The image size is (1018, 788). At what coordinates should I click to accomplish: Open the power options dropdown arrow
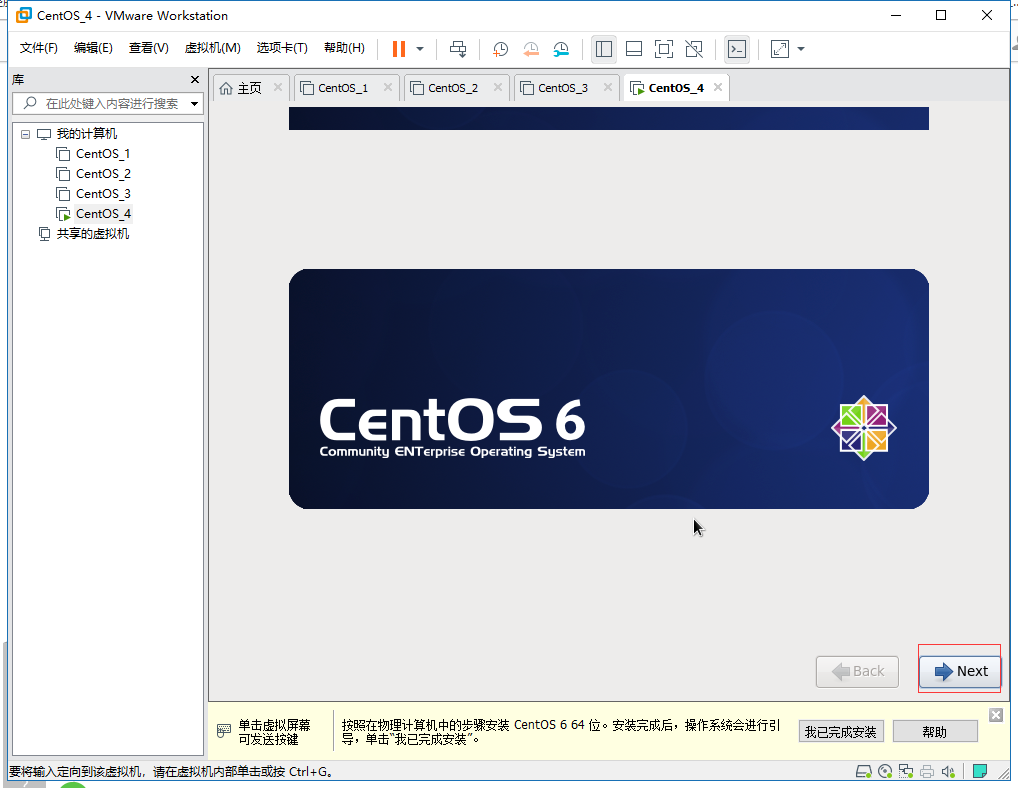[x=420, y=49]
